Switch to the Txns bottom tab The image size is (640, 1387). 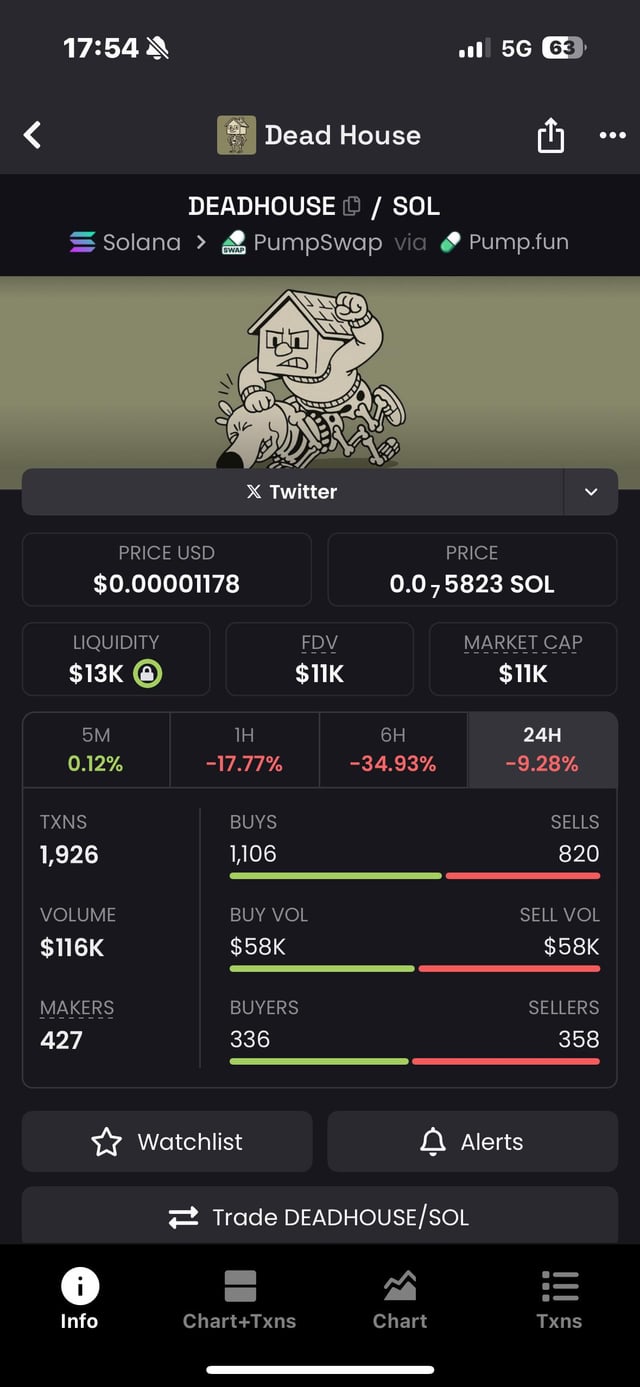pyautogui.click(x=559, y=1299)
